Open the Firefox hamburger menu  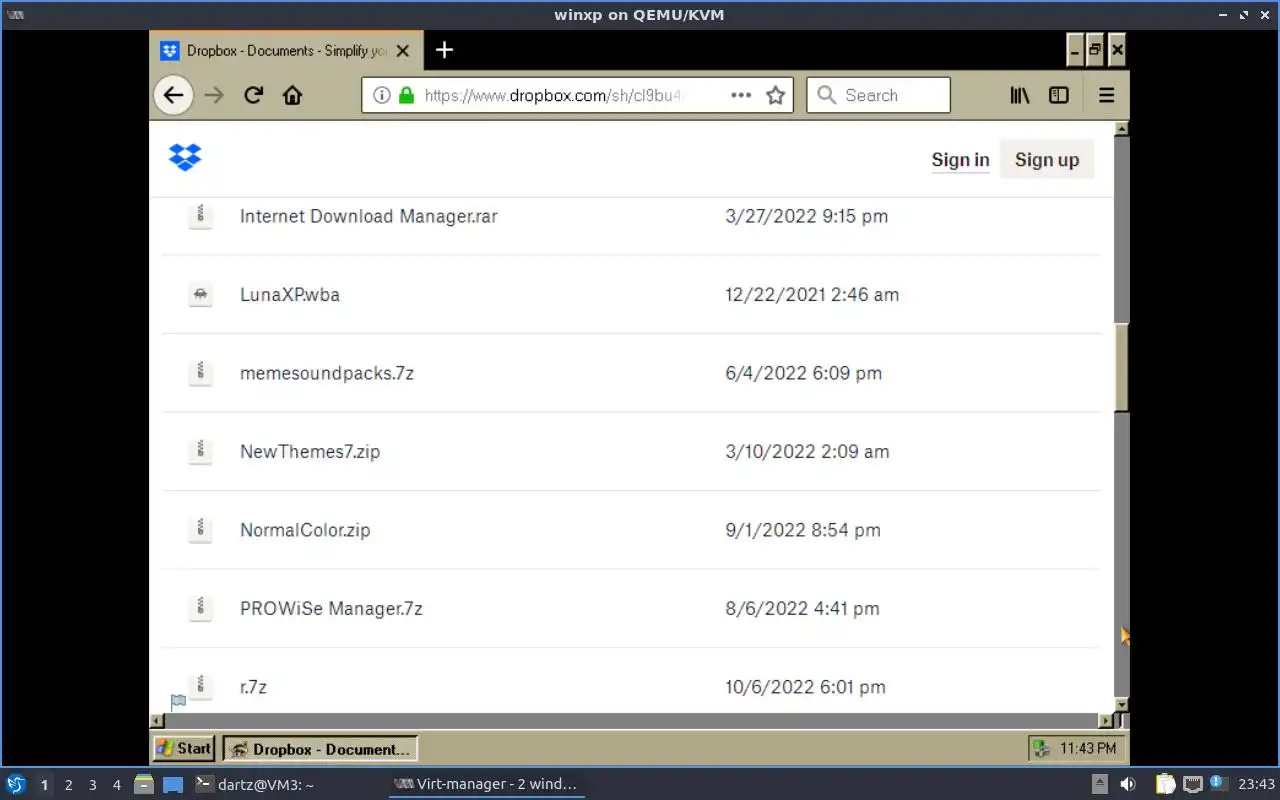(x=1106, y=95)
